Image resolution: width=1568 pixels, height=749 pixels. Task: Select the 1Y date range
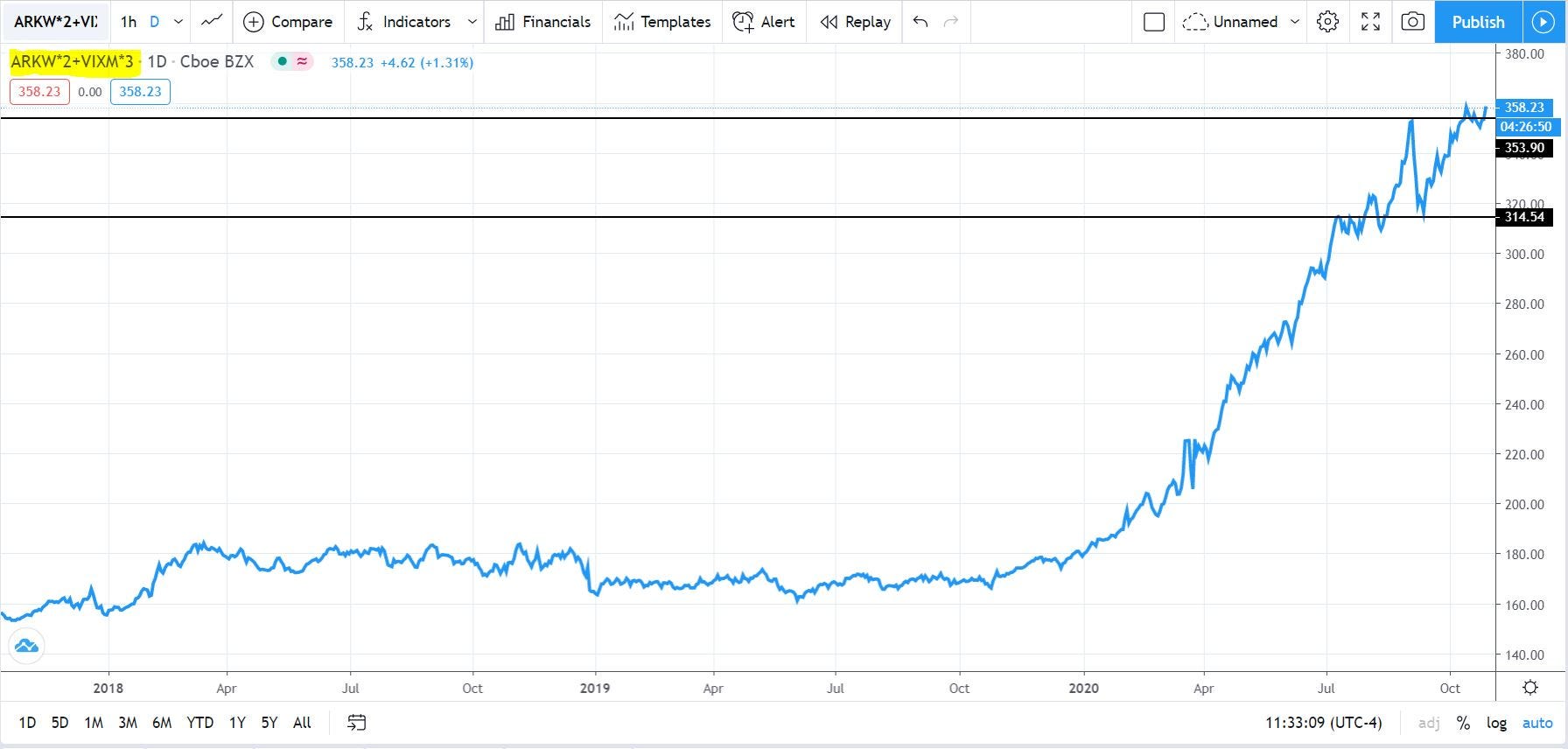coord(237,723)
